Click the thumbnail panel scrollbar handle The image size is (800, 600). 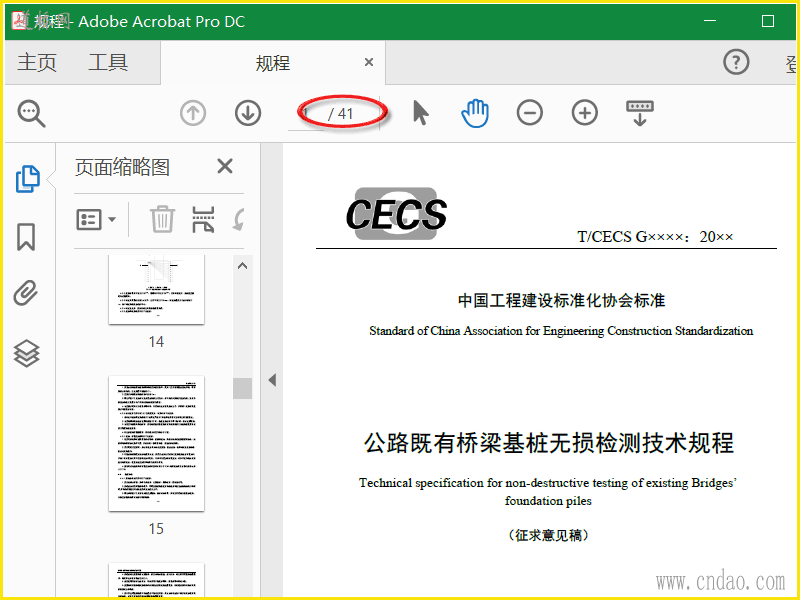pos(243,388)
